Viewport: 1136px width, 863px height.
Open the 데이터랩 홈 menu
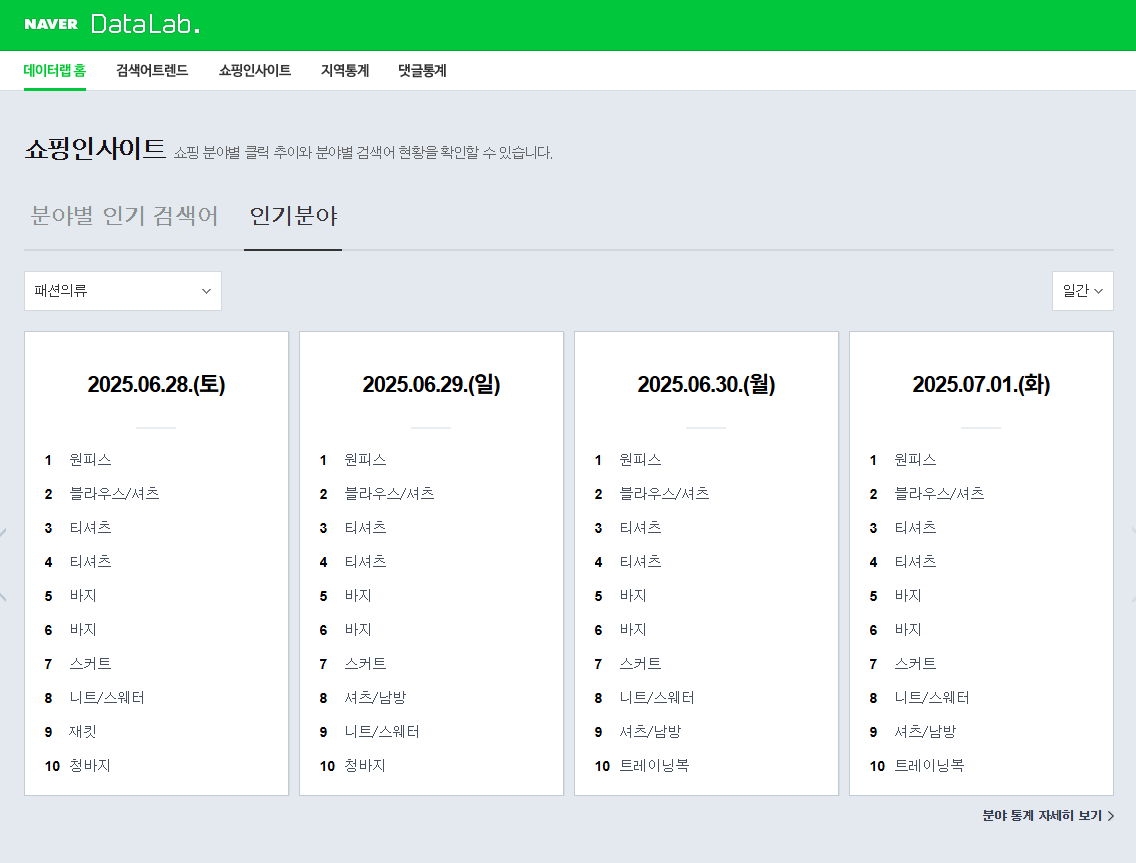click(x=55, y=70)
